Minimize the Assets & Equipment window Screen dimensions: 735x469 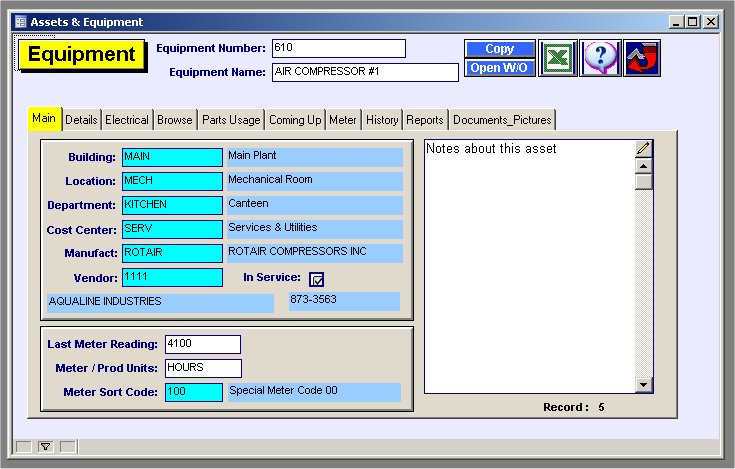click(x=676, y=22)
